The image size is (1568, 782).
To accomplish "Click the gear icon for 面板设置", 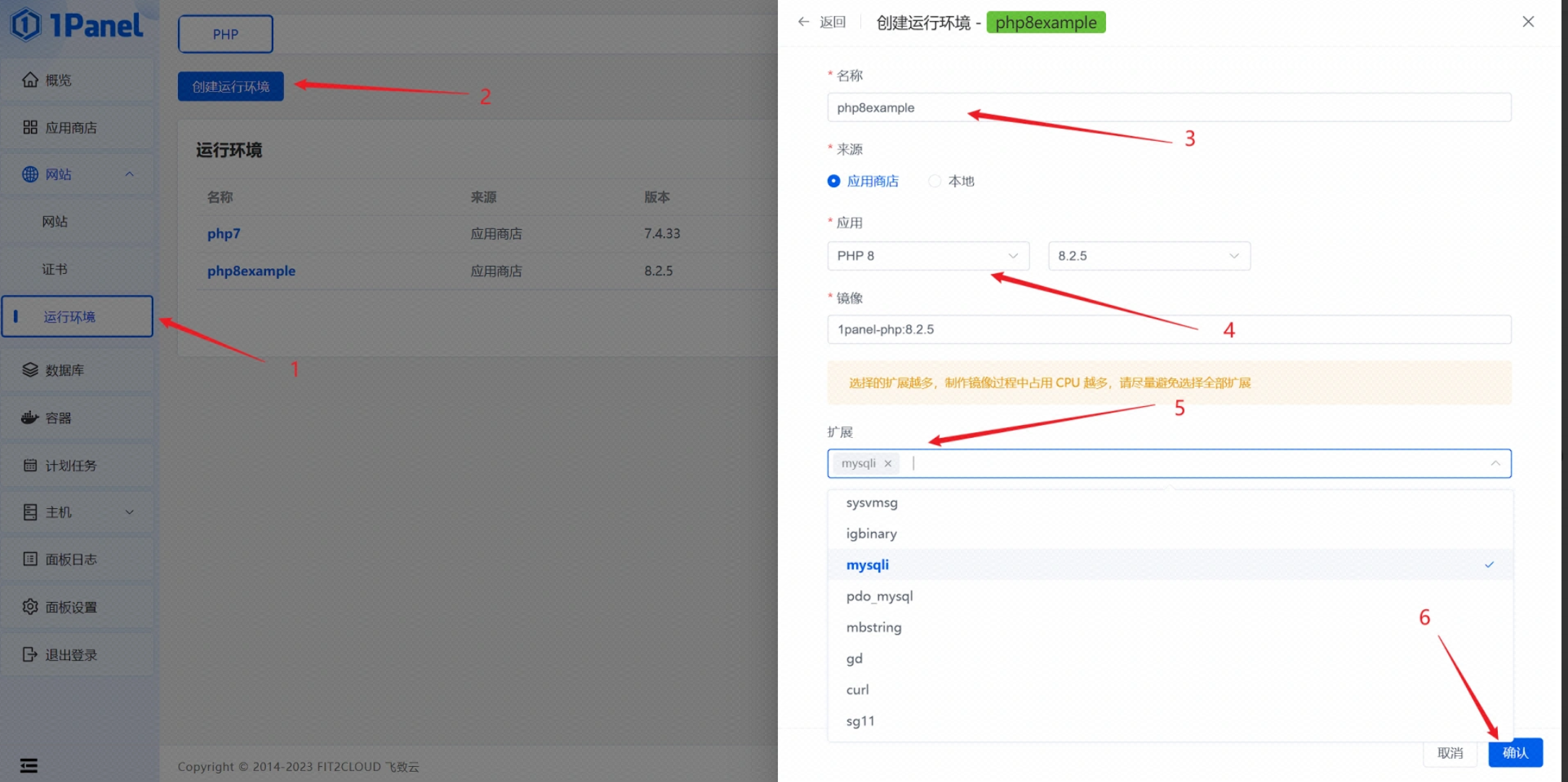I will pyautogui.click(x=30, y=607).
